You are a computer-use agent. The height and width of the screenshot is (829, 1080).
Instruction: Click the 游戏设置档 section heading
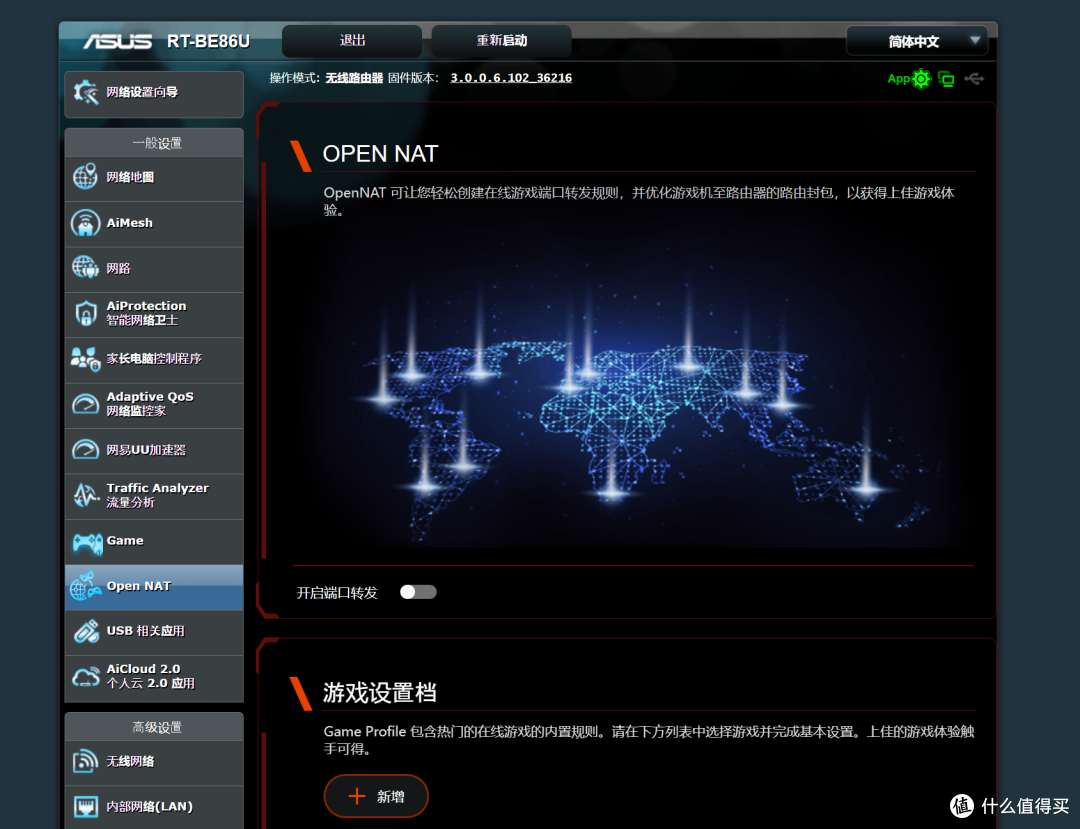click(380, 692)
